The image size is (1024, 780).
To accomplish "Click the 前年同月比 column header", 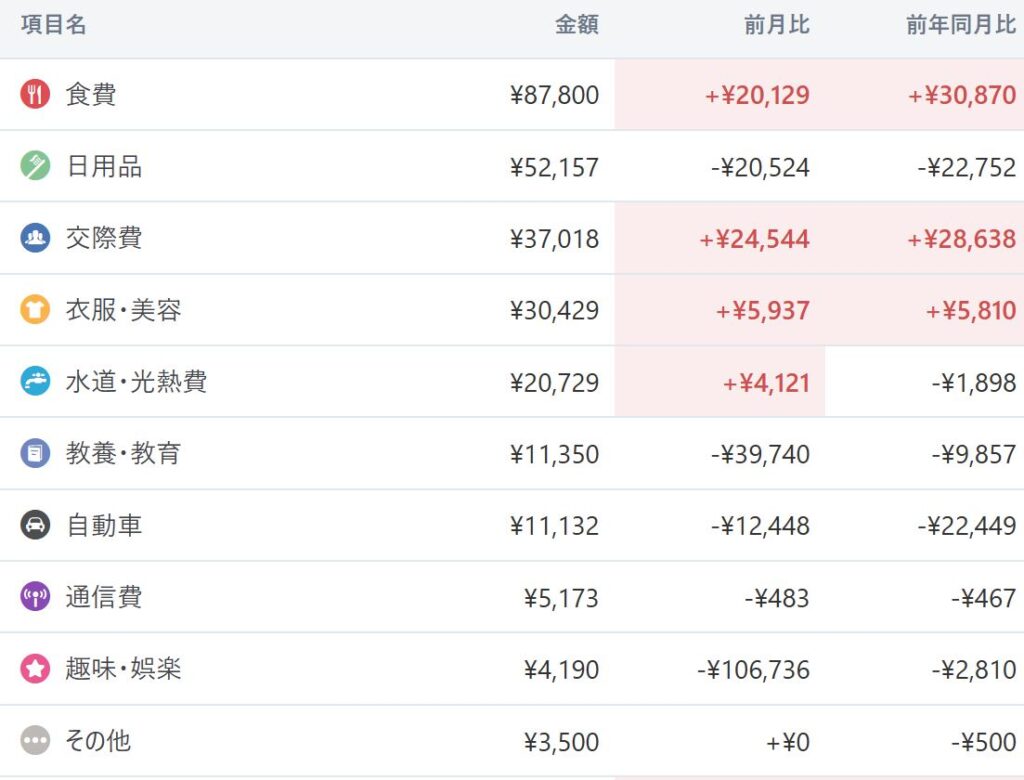I will point(961,25).
